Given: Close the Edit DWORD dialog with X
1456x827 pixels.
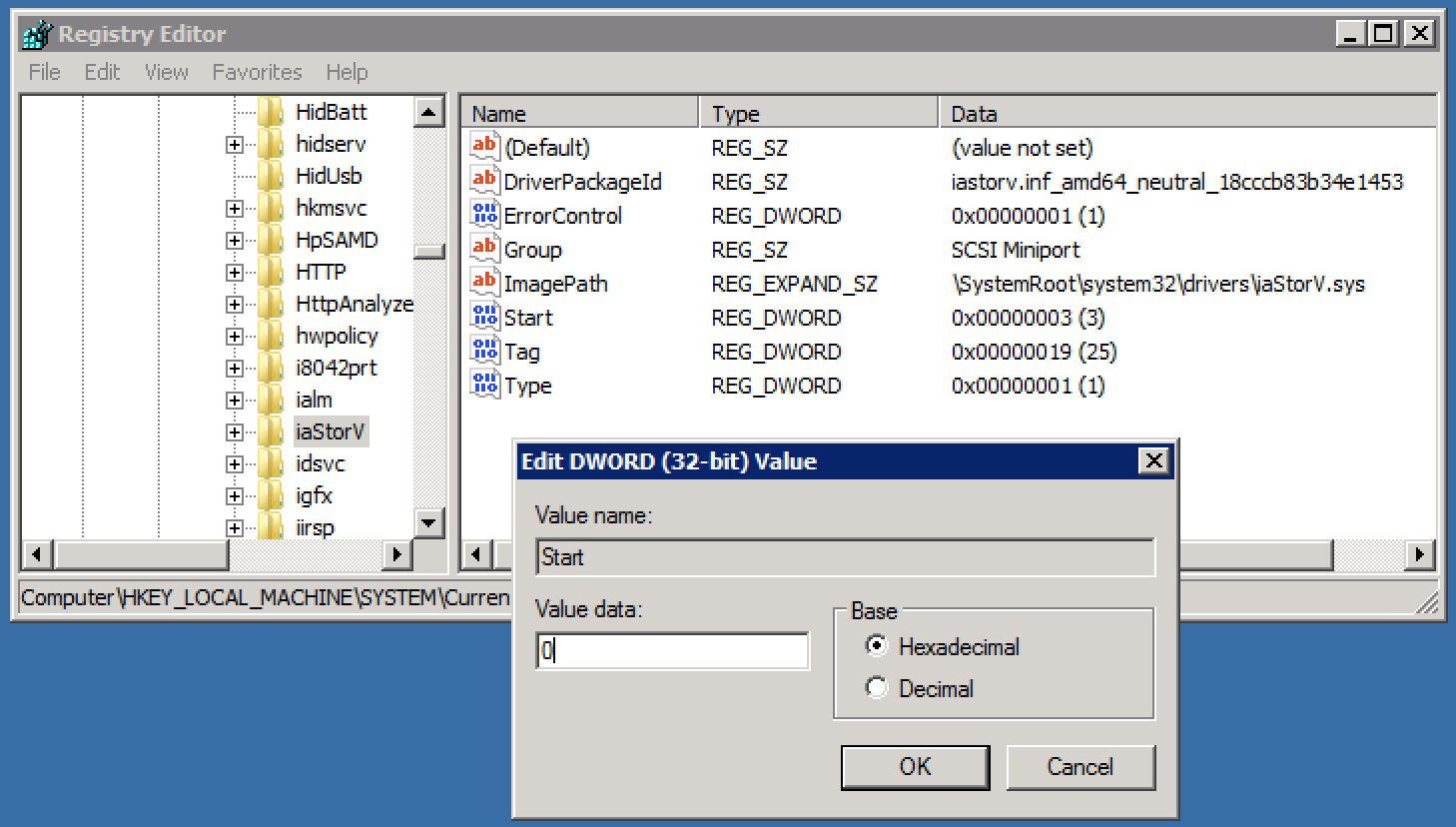Looking at the screenshot, I should pos(1153,460).
